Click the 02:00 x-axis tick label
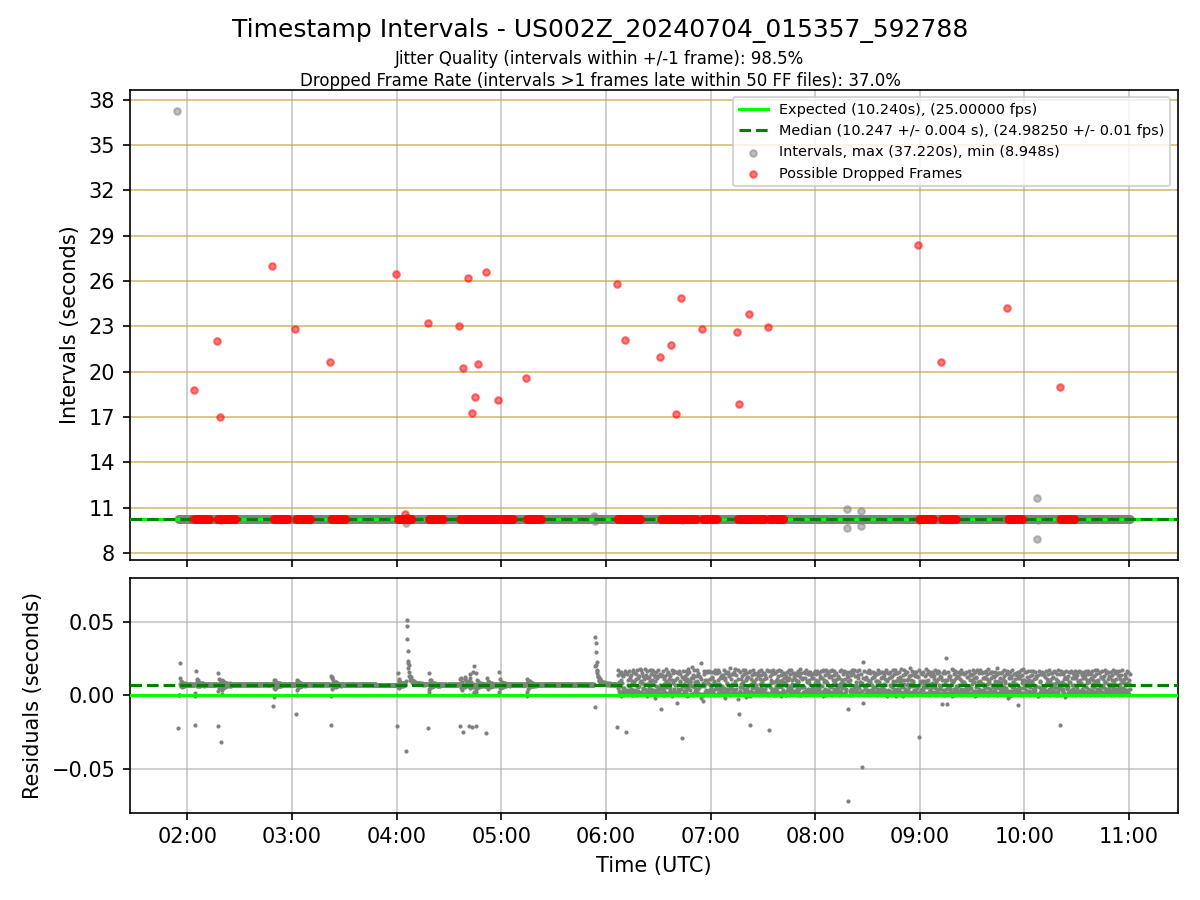 point(187,836)
